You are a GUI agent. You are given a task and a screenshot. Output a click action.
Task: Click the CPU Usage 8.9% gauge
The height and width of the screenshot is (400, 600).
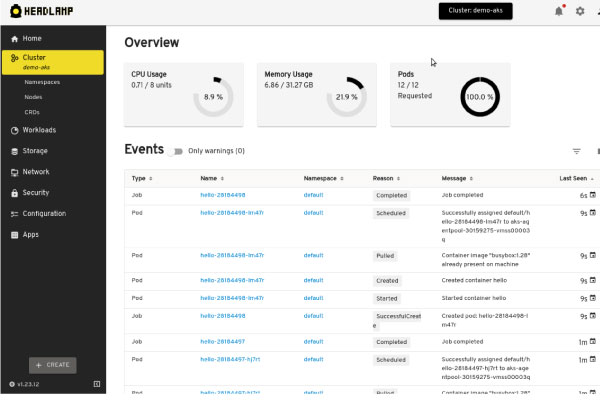pyautogui.click(x=213, y=97)
